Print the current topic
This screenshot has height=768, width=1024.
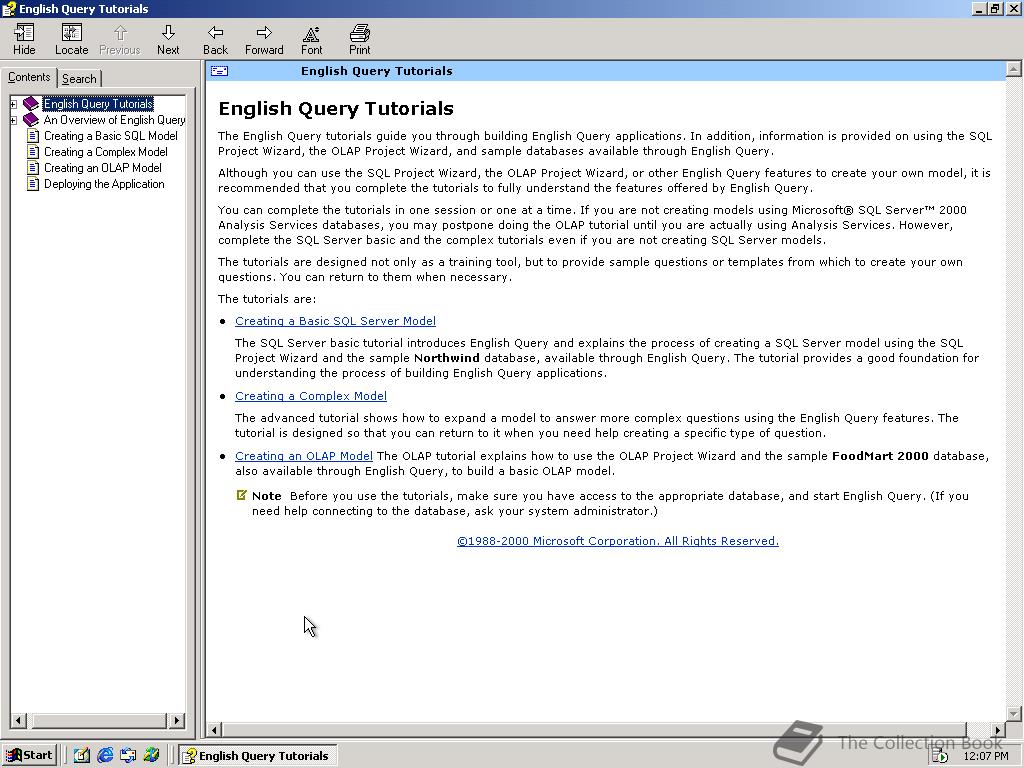pyautogui.click(x=359, y=39)
